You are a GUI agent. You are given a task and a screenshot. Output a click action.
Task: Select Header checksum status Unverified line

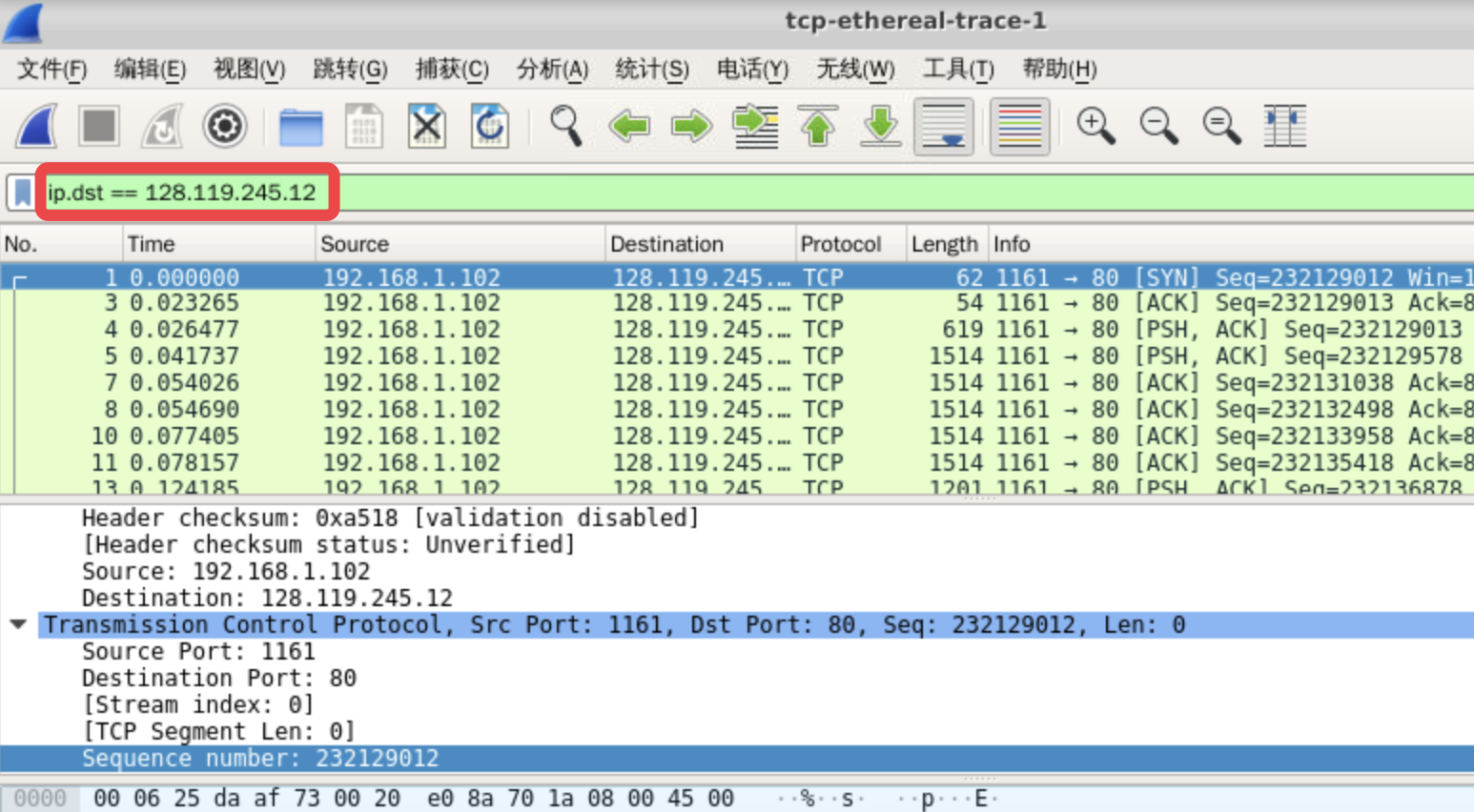329,545
